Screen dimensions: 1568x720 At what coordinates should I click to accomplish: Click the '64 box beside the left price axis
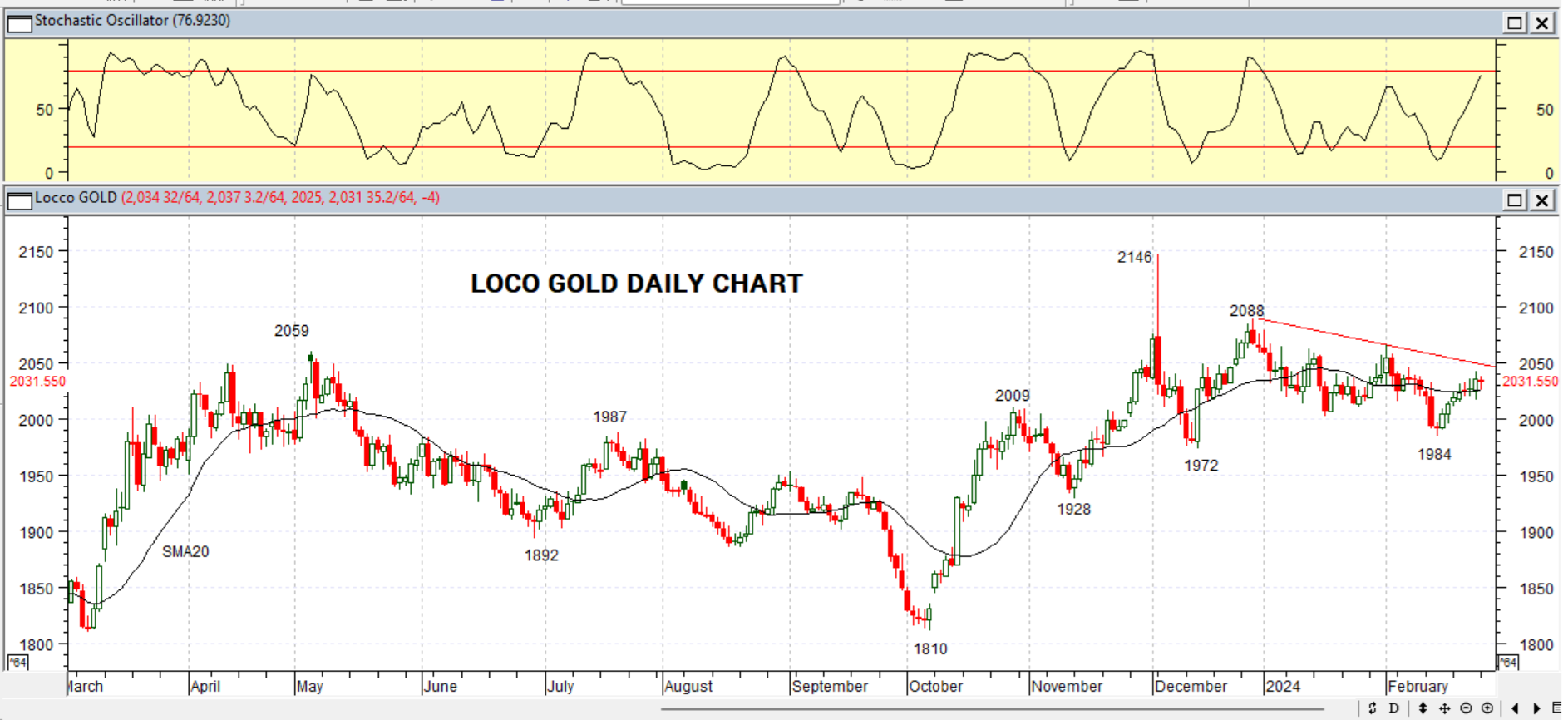pyautogui.click(x=17, y=663)
